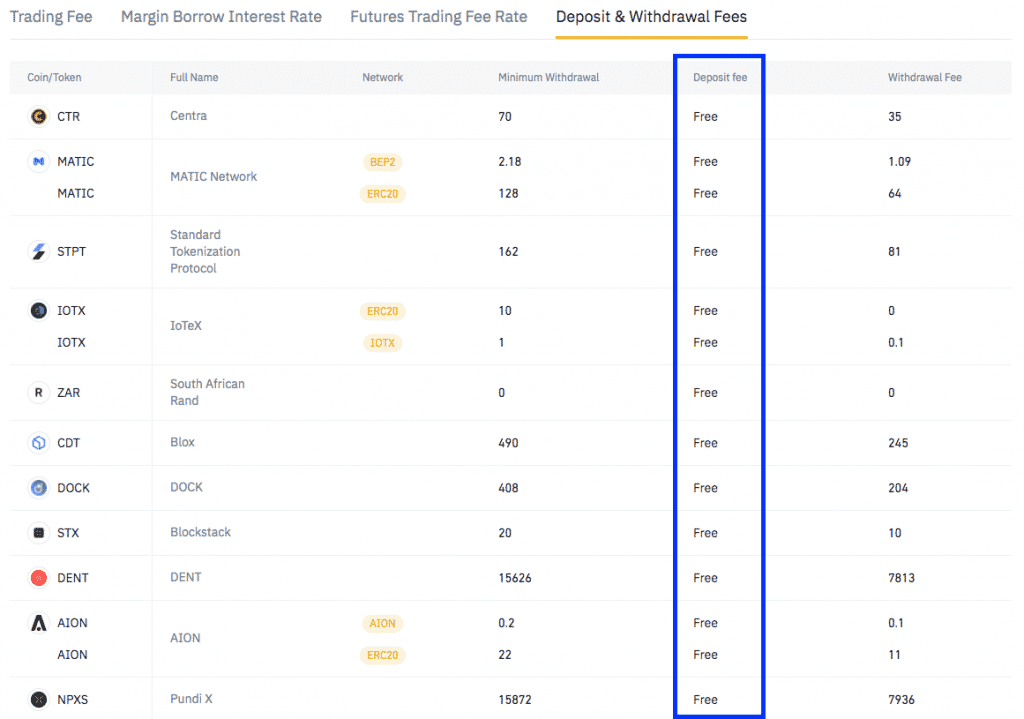Click the STX ticker text

[x=68, y=533]
